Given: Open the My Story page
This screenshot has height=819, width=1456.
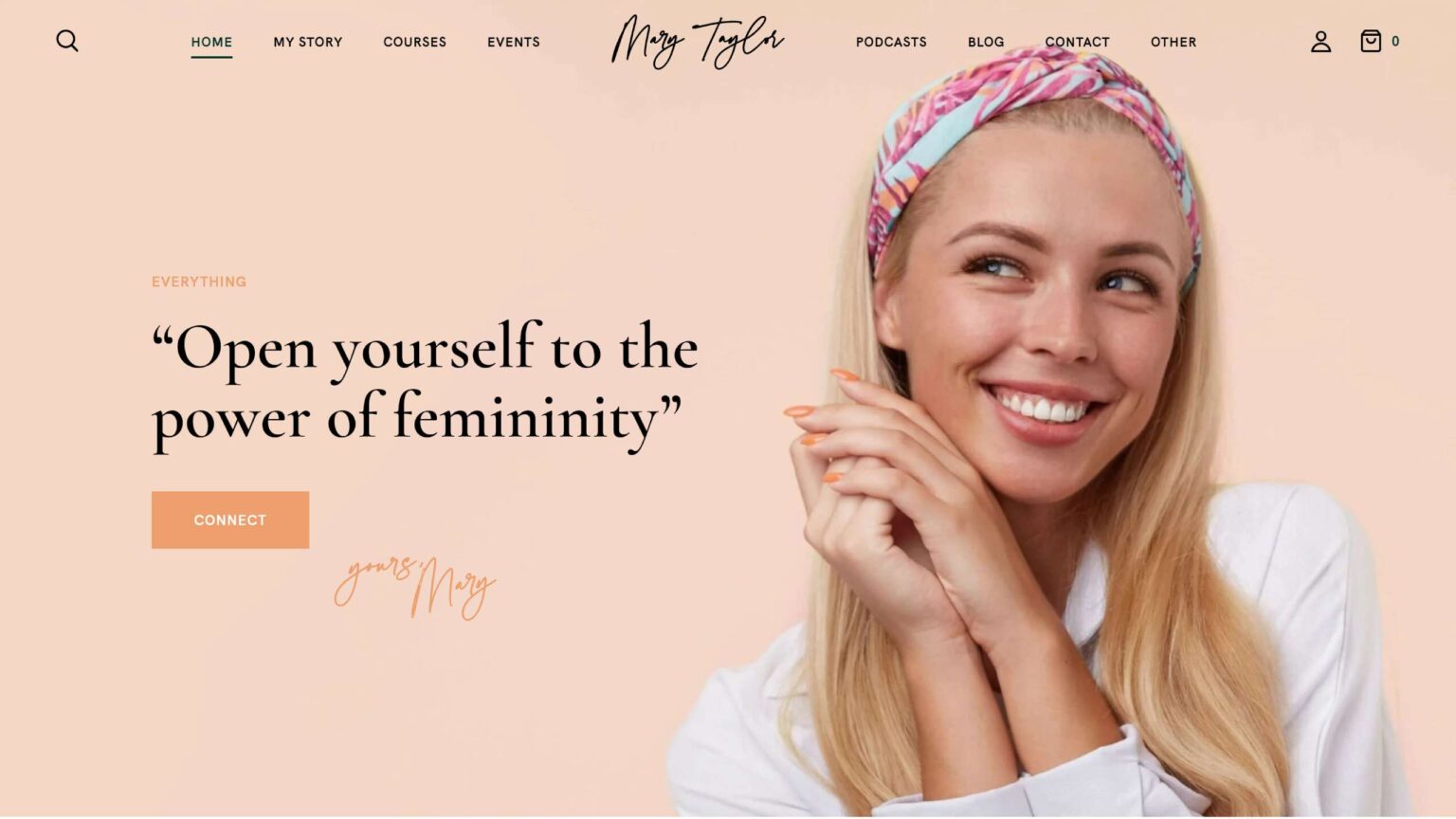Looking at the screenshot, I should [308, 42].
